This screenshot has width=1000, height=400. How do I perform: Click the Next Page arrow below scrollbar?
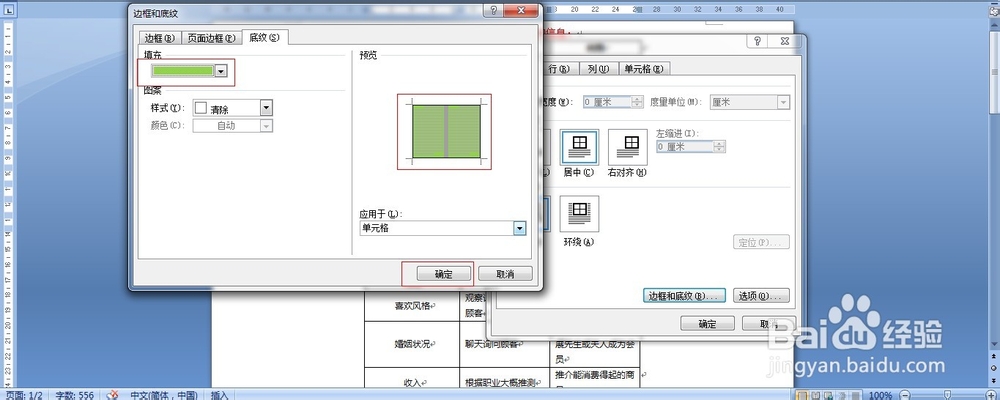994,380
